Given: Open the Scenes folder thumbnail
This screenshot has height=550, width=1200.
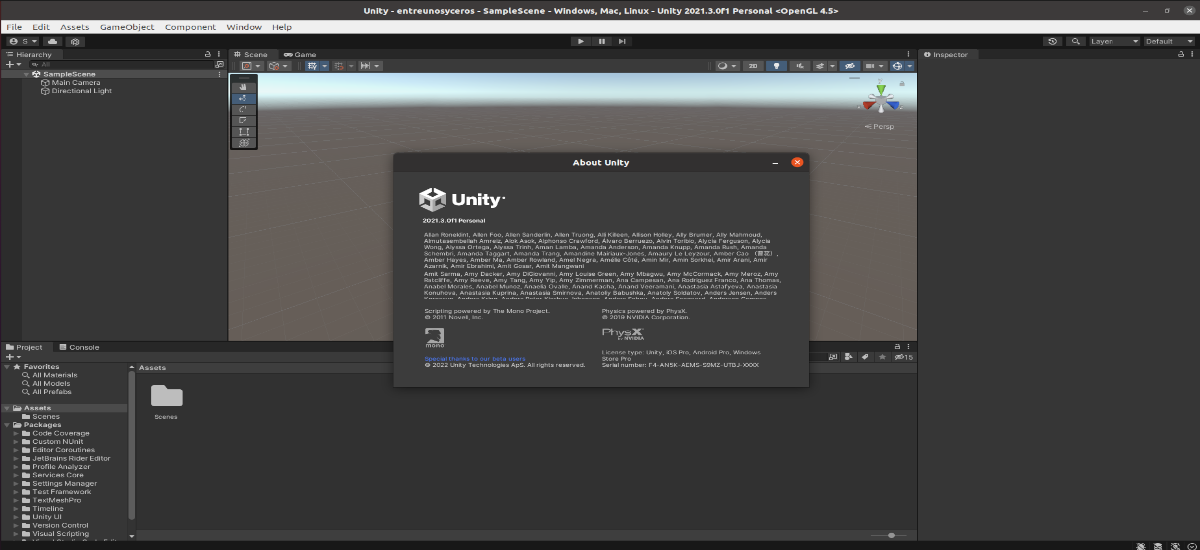Looking at the screenshot, I should pyautogui.click(x=166, y=396).
